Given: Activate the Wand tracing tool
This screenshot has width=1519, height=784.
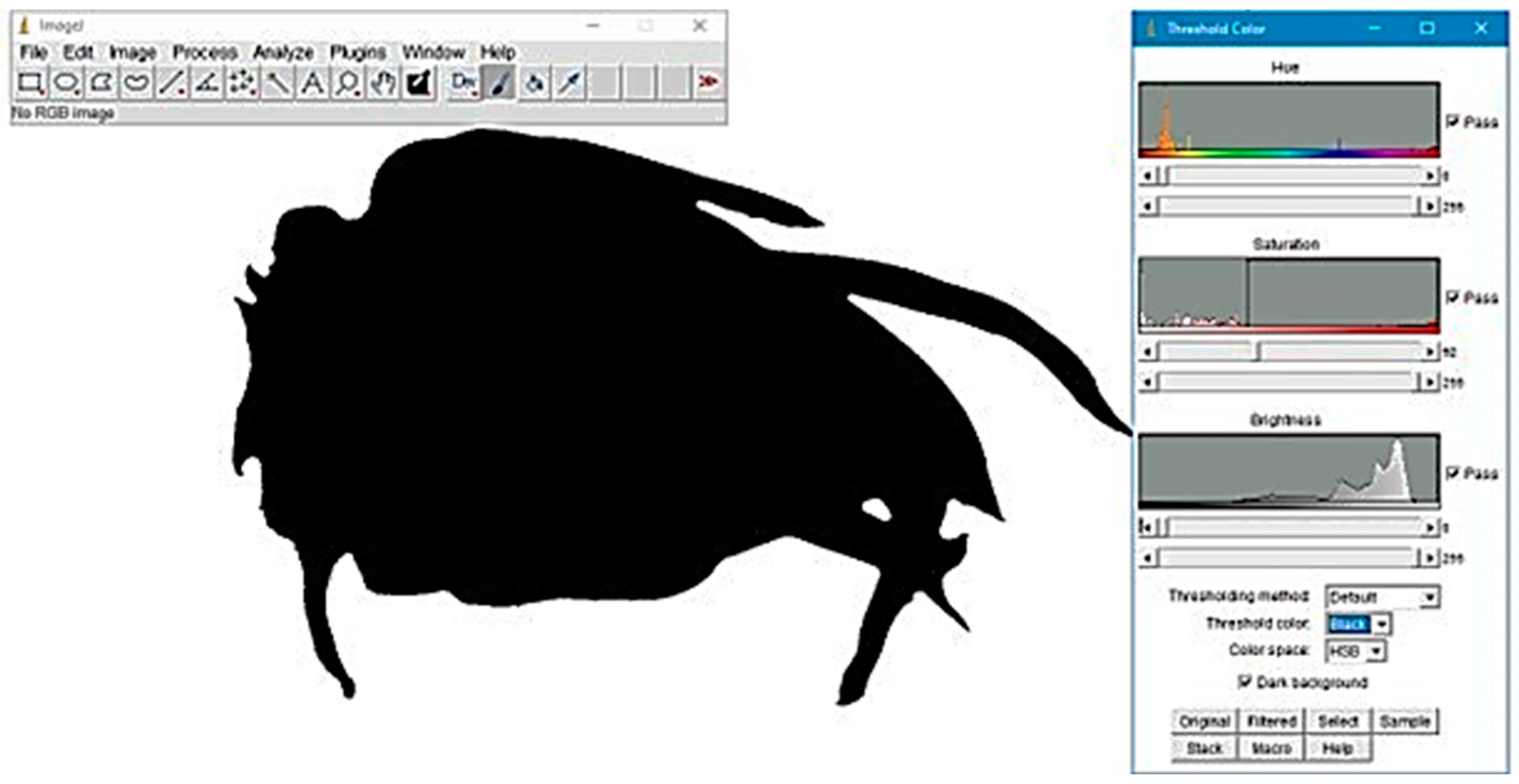Looking at the screenshot, I should 277,83.
